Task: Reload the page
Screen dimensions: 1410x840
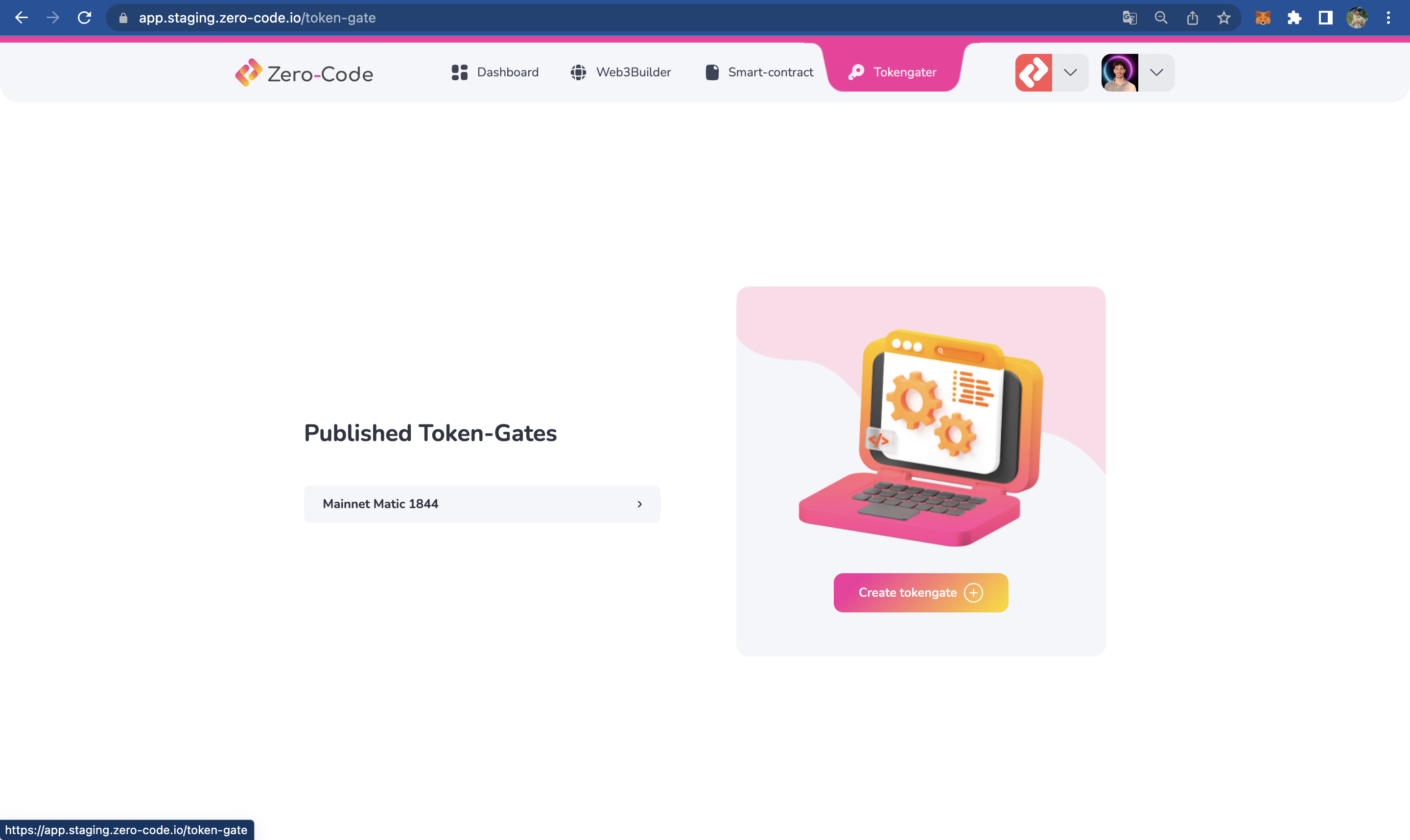Action: click(84, 18)
